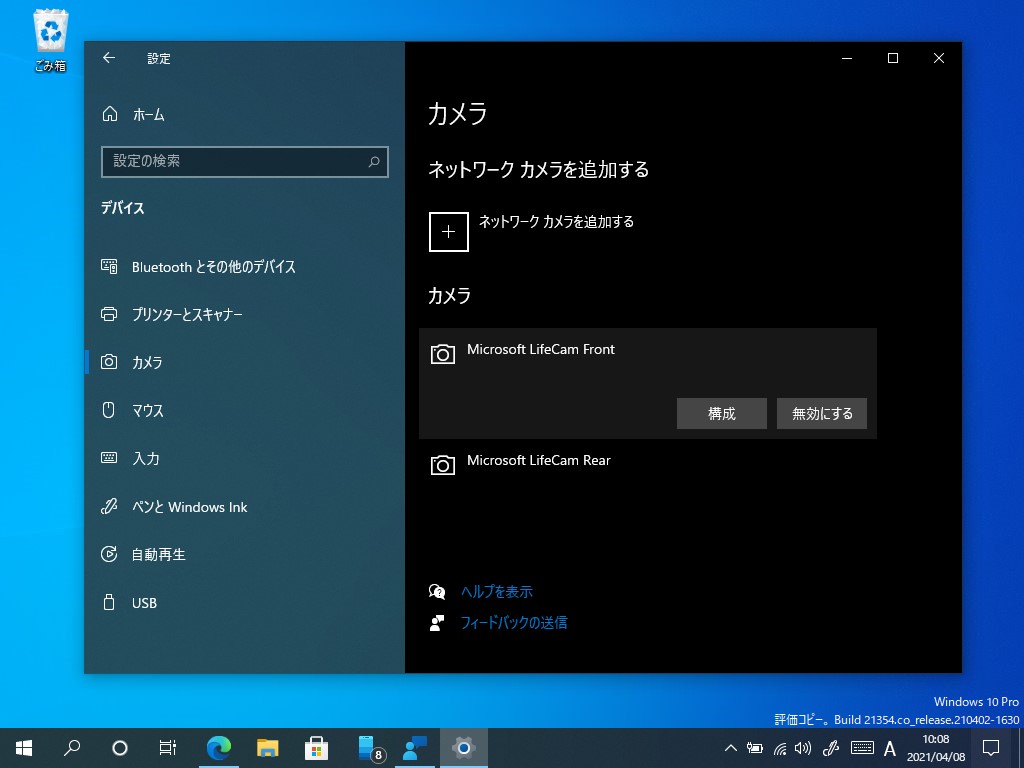Switch to Bluetooth とその他のデバイス page
Image resolution: width=1024 pixels, height=768 pixels.
point(213,266)
